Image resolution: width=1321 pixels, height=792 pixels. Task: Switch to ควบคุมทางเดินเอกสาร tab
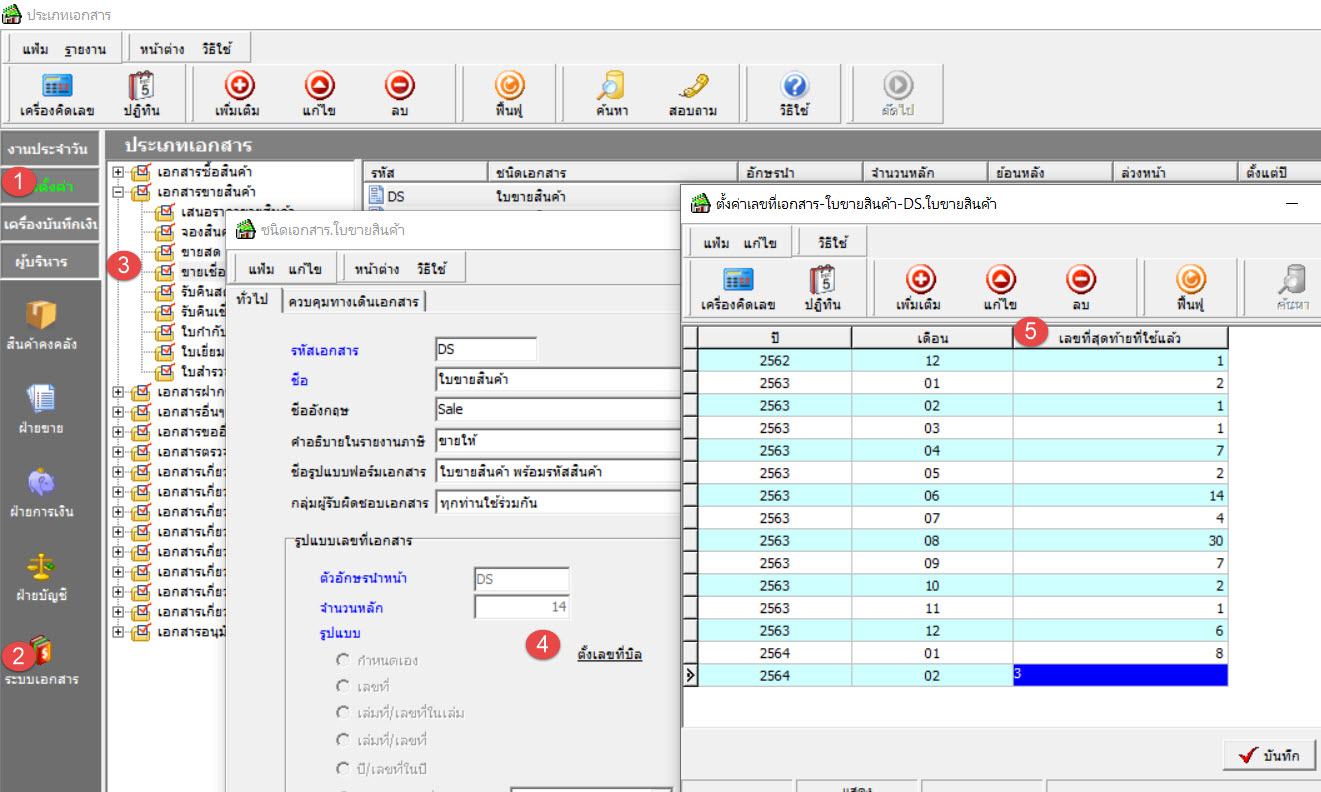[x=353, y=301]
